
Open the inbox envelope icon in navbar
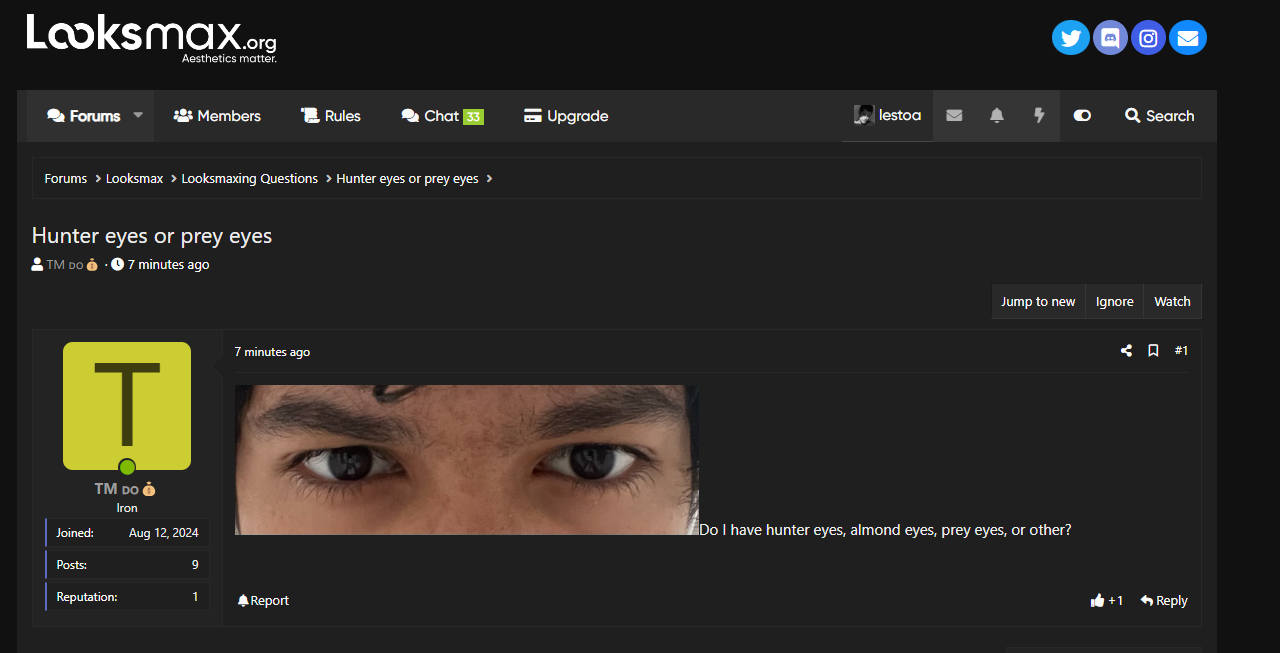click(954, 116)
